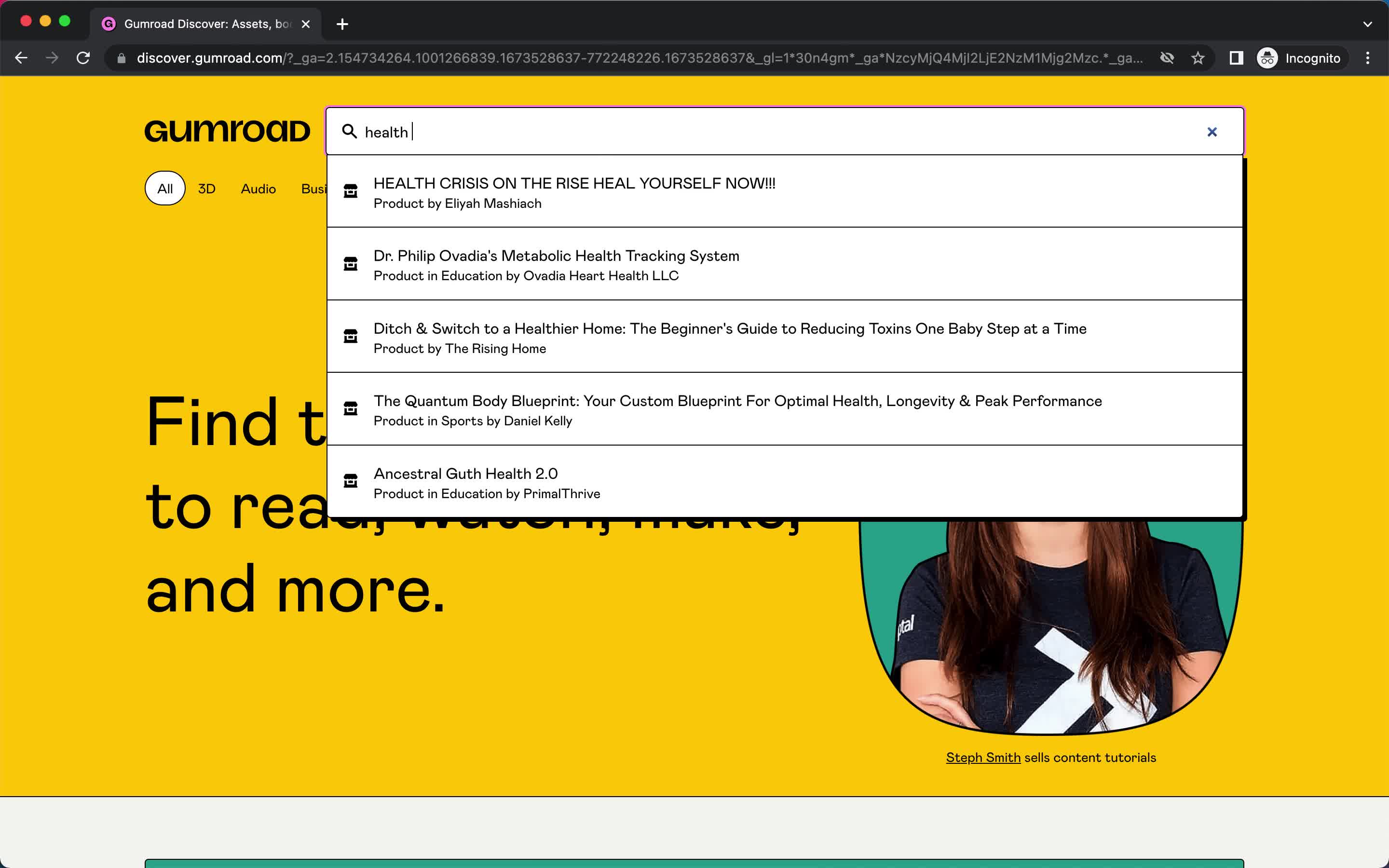
Task: Open 'Ancestral Guth Health 2.0' suggestion
Action: [785, 482]
